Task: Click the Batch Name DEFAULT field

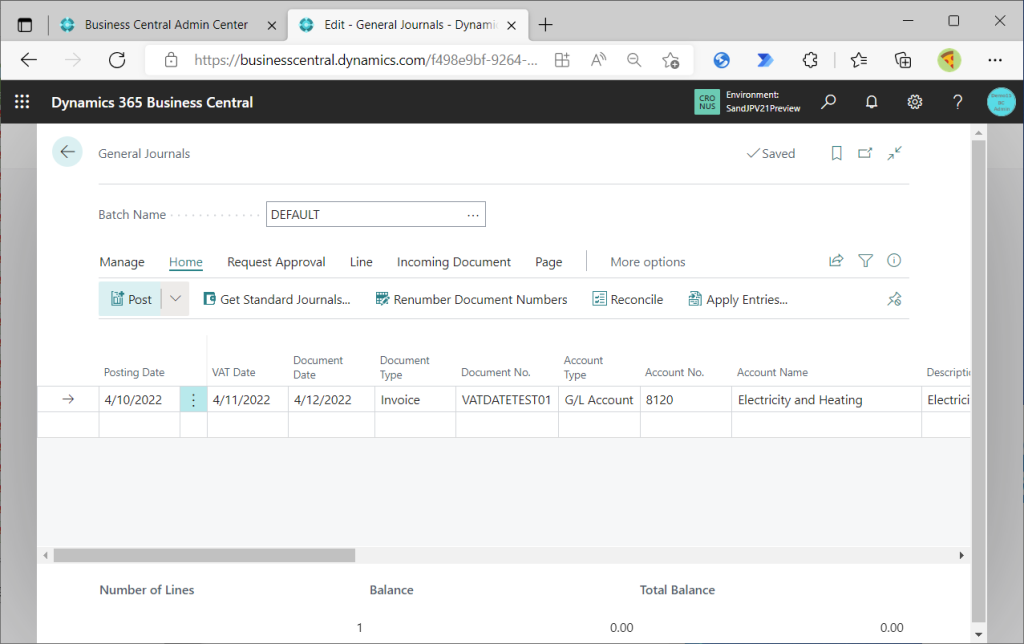Action: [376, 214]
